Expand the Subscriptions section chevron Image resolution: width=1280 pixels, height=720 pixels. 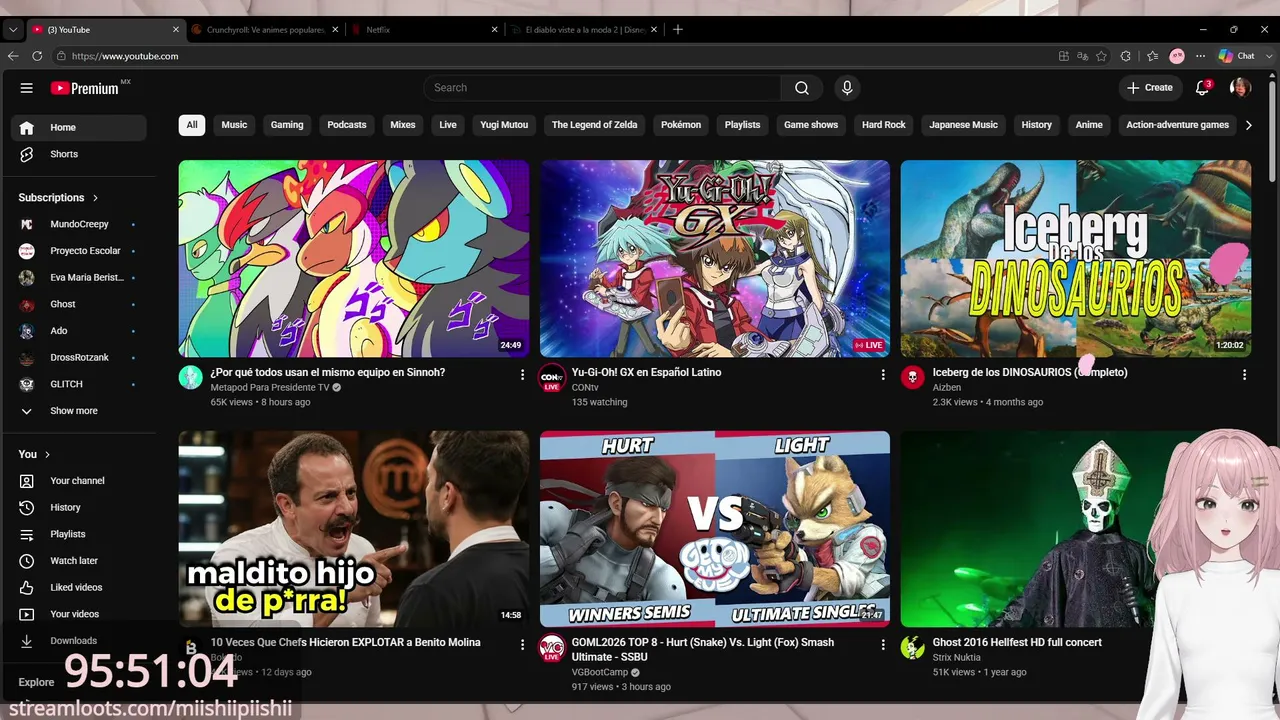(96, 198)
